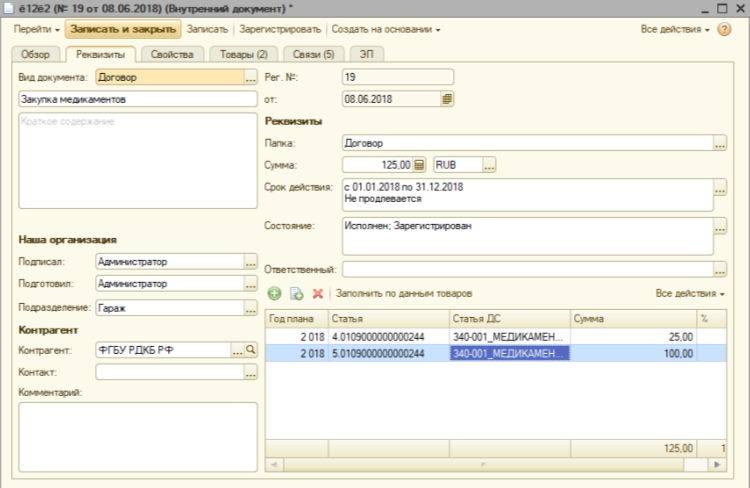Open the calendar picker for registration date
This screenshot has width=750, height=488.
447,99
